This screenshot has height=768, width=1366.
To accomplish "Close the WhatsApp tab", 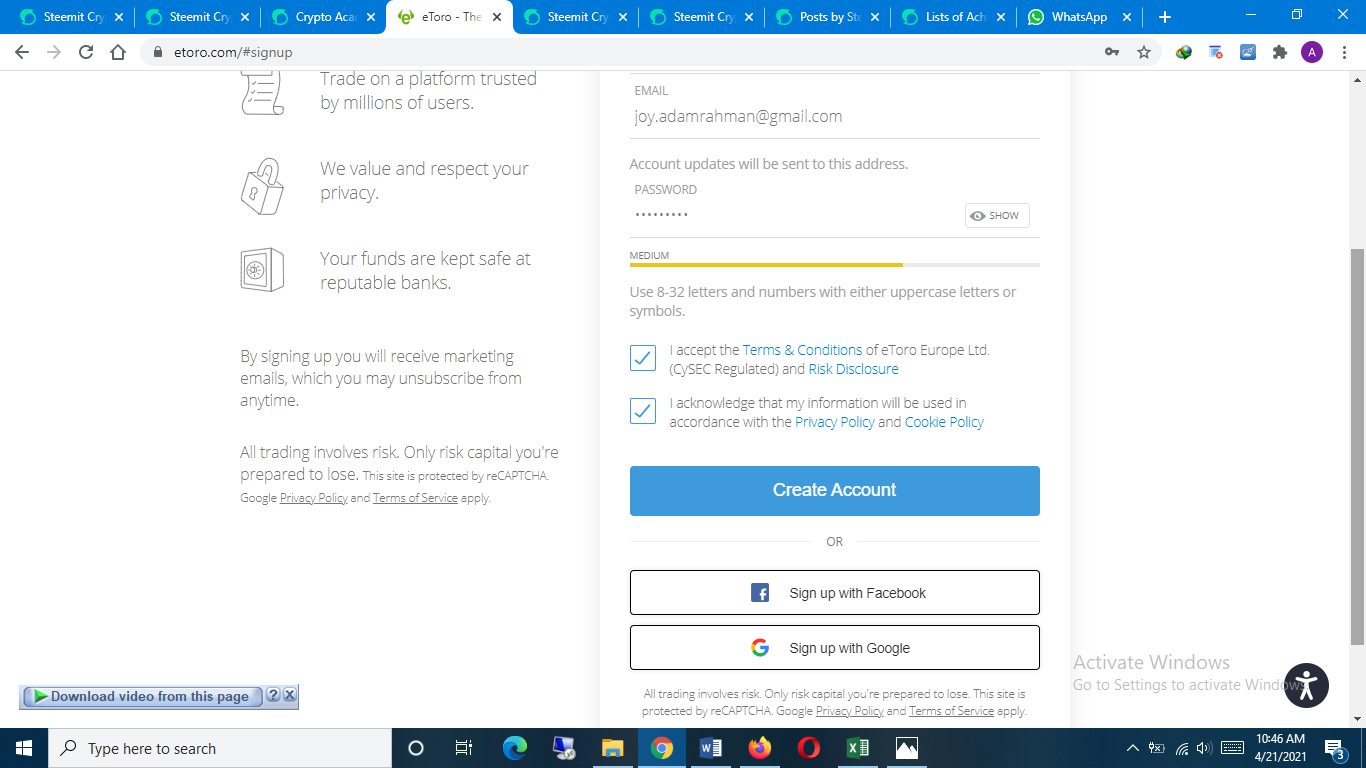I will pos(1127,17).
